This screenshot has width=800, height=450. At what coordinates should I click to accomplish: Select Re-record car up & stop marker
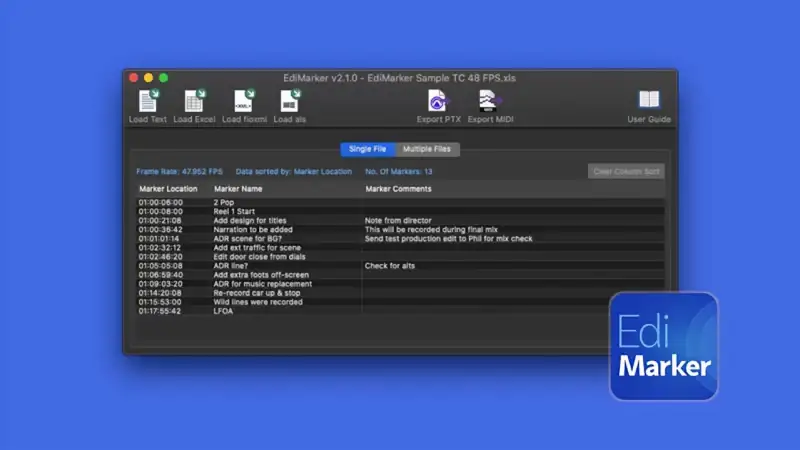point(257,293)
